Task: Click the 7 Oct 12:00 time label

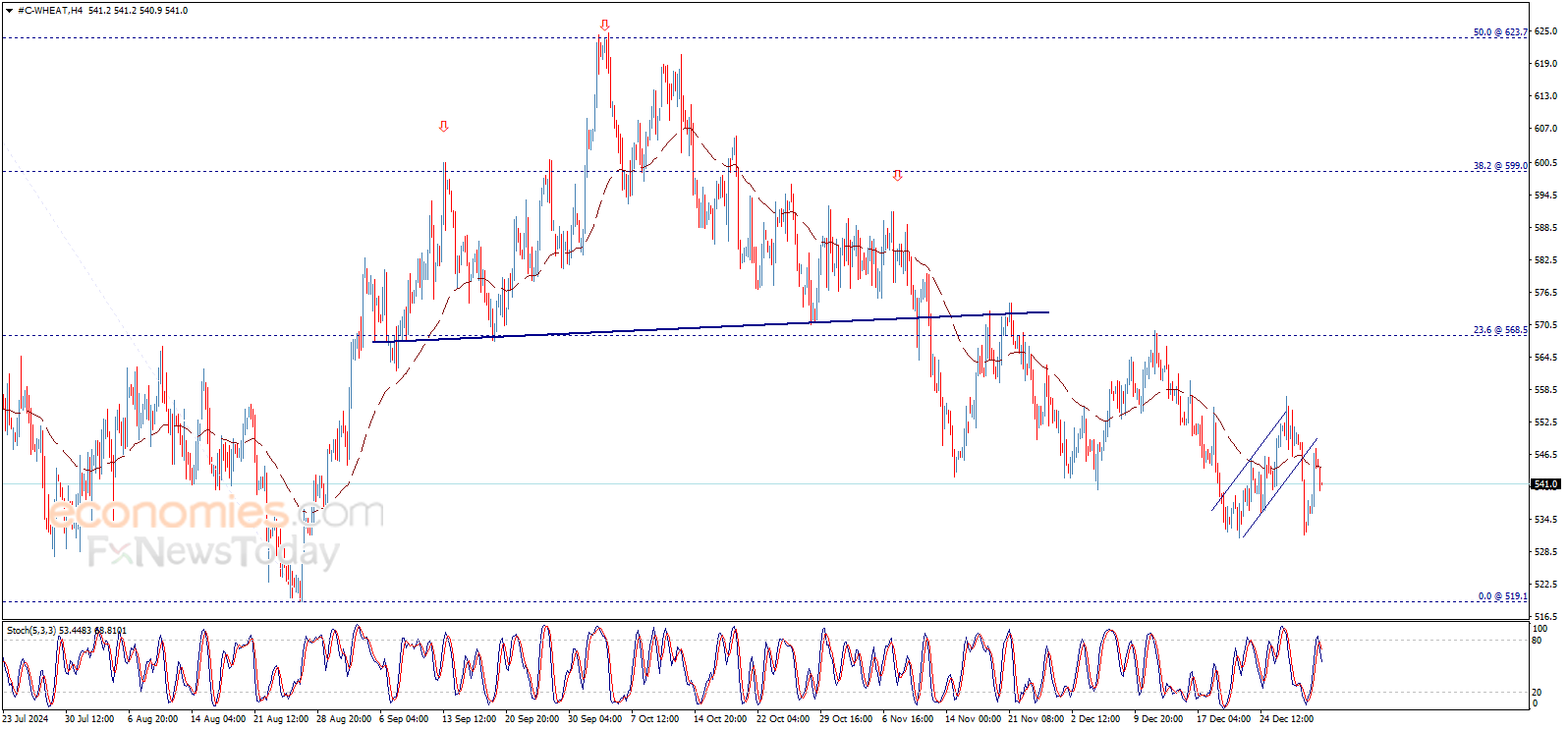Action: point(655,719)
